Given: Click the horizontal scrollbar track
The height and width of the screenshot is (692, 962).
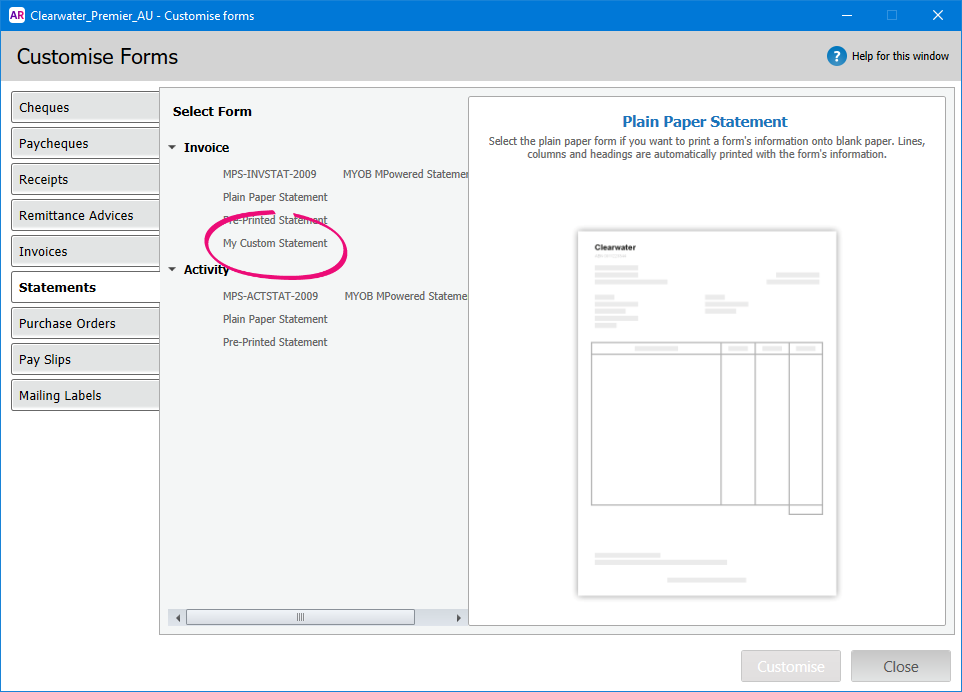Looking at the screenshot, I should pyautogui.click(x=300, y=617).
